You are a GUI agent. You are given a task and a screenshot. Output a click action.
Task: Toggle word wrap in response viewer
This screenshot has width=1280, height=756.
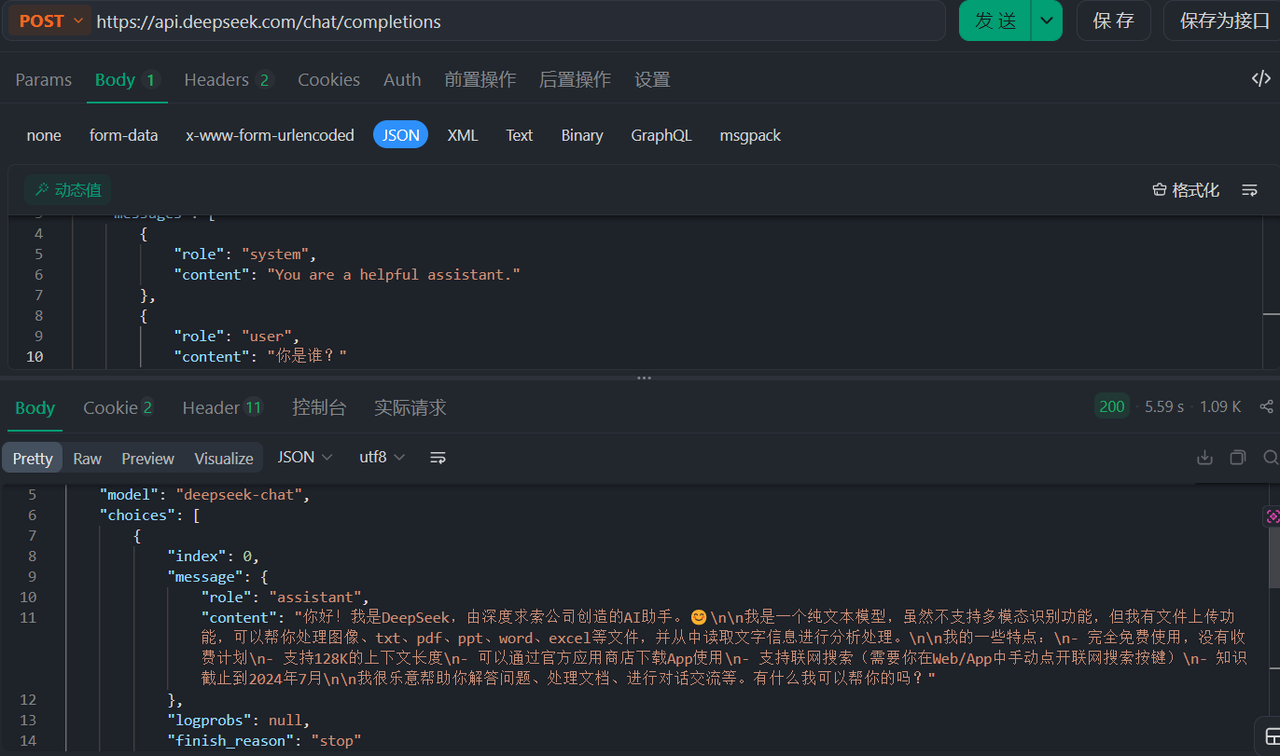(438, 457)
